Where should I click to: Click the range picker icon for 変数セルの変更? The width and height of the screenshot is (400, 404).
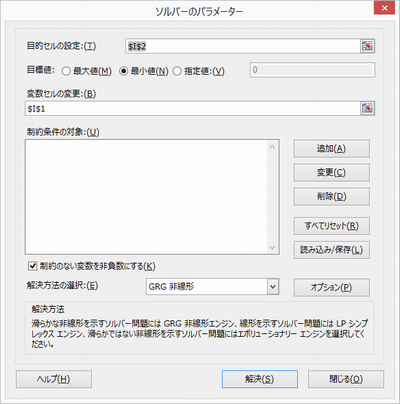click(x=367, y=108)
